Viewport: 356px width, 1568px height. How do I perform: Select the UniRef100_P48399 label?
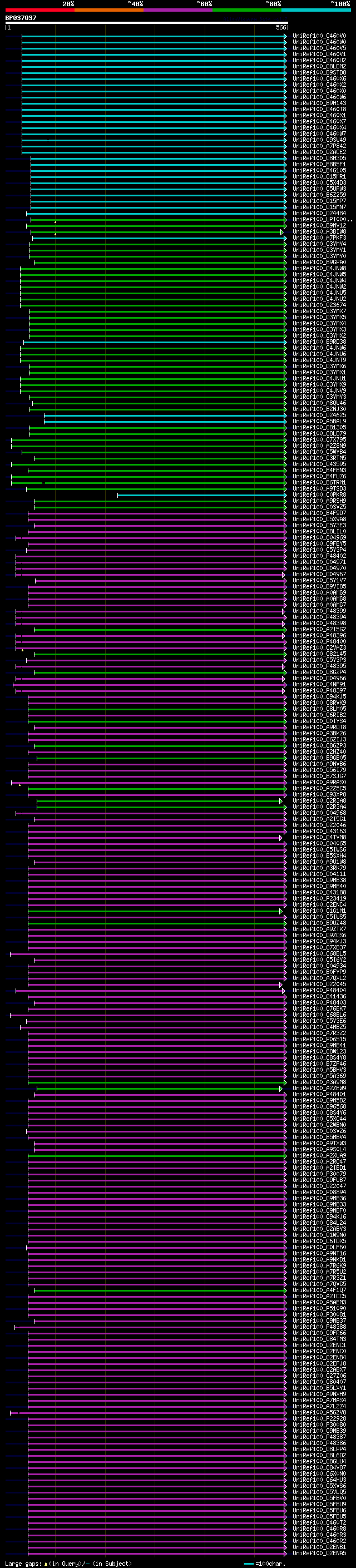(x=319, y=611)
